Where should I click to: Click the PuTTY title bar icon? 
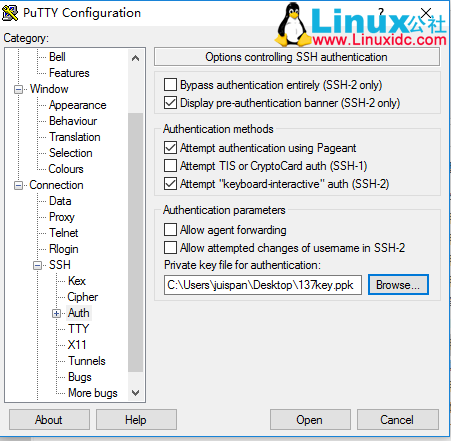tap(10, 13)
